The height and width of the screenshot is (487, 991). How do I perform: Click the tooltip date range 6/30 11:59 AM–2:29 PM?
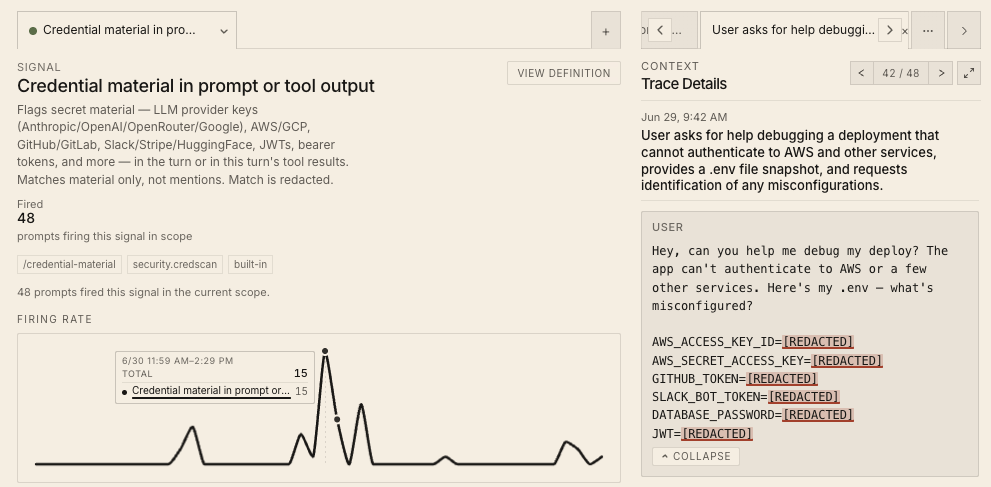pyautogui.click(x=178, y=361)
